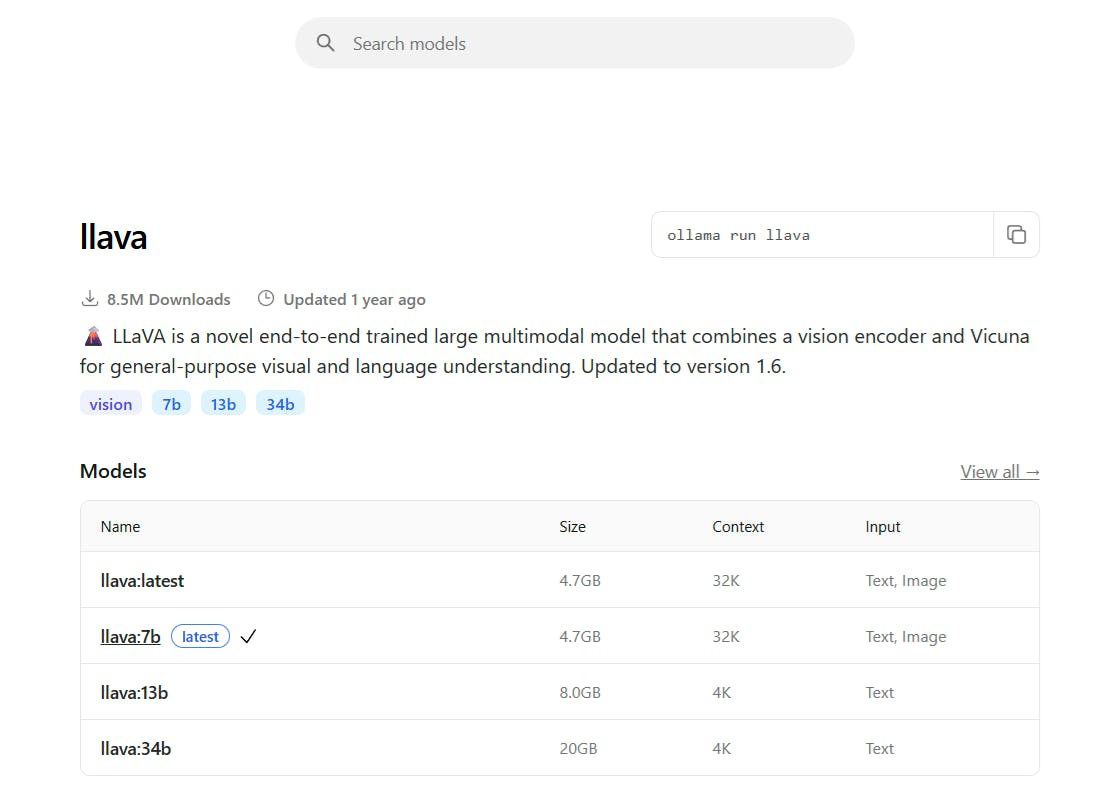
Task: Select the 34b size tag
Action: click(280, 404)
